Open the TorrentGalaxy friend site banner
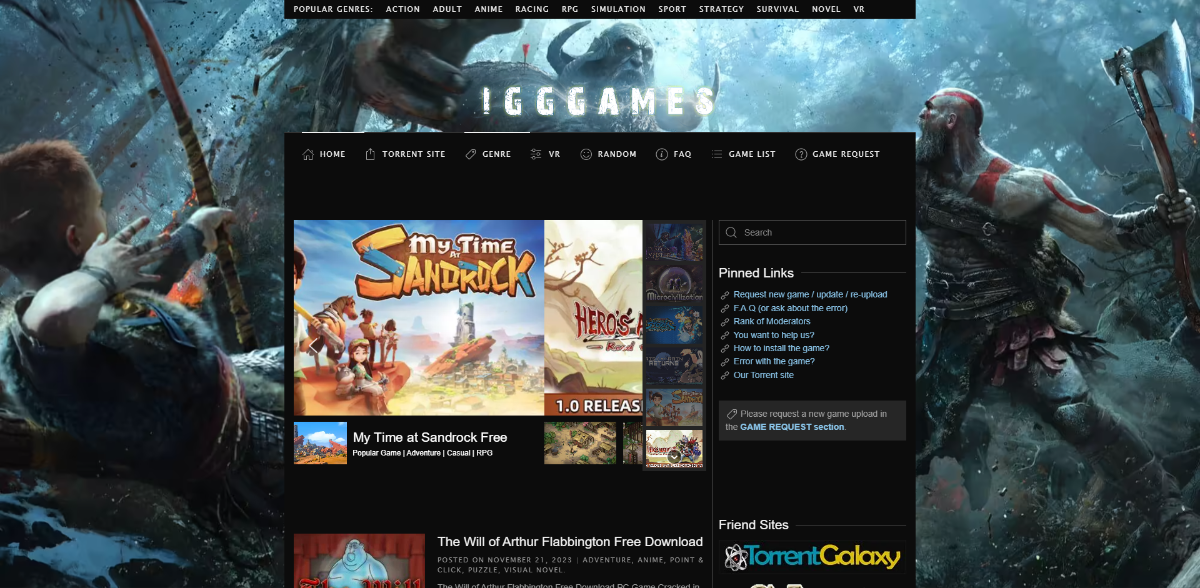The width and height of the screenshot is (1200, 588). tap(812, 558)
